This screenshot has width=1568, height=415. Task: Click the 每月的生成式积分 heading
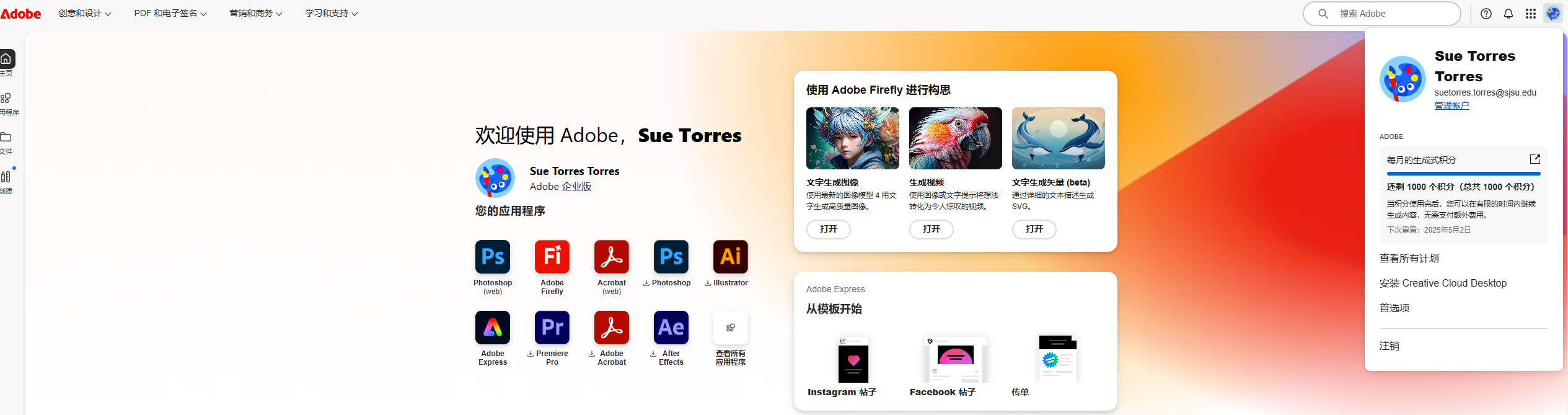(1422, 160)
